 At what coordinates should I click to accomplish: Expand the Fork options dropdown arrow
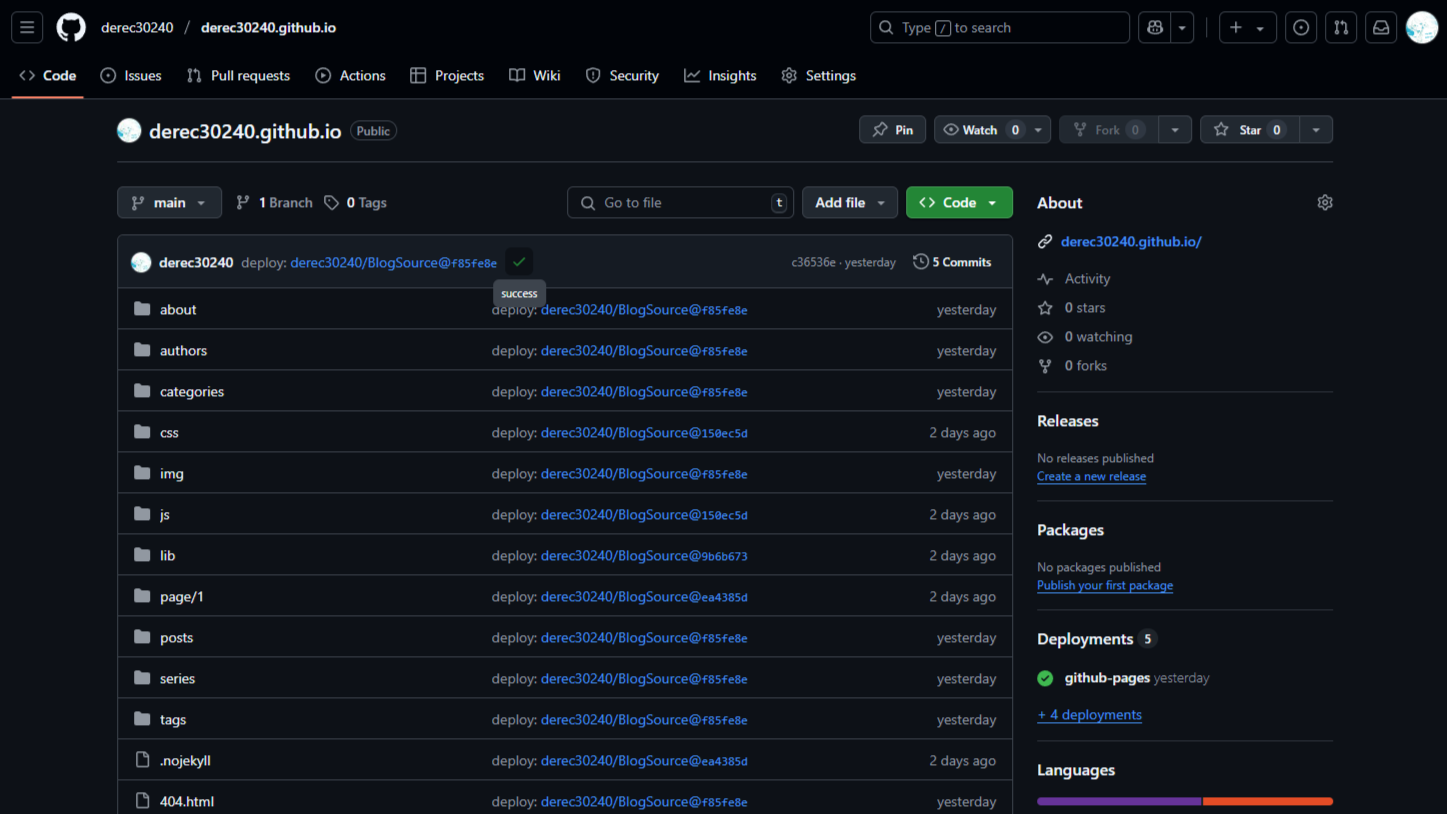[1175, 130]
